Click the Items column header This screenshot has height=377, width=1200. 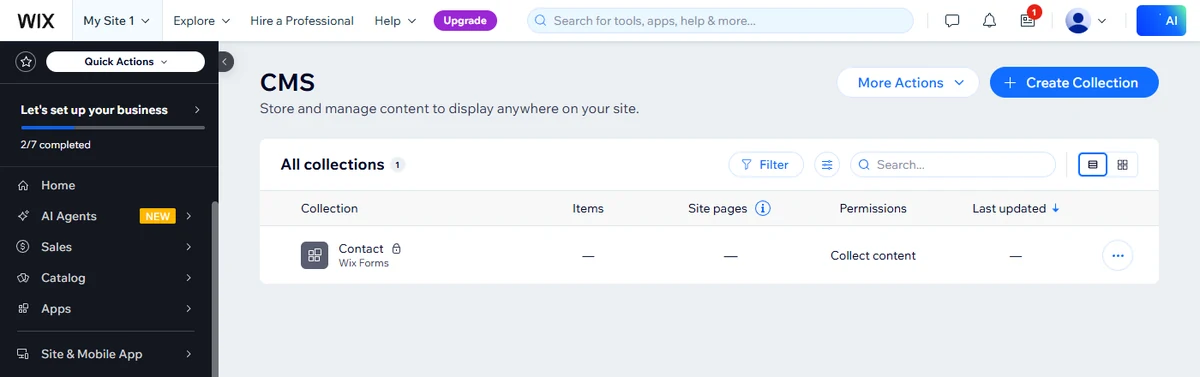pos(588,209)
